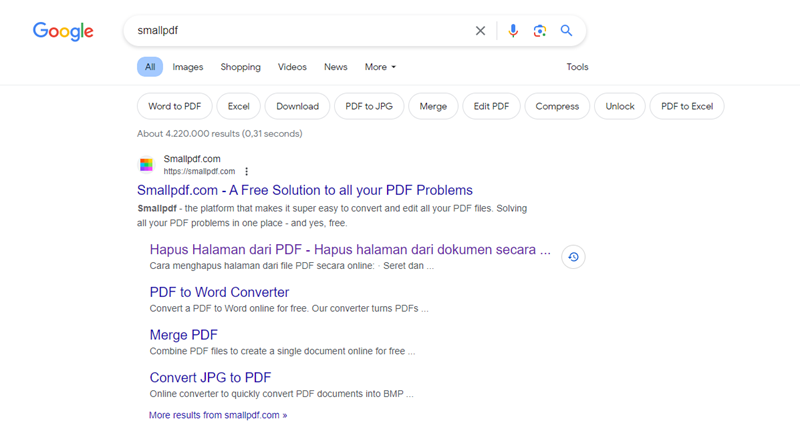The width and height of the screenshot is (800, 439).
Task: Open search Tools
Action: point(577,67)
